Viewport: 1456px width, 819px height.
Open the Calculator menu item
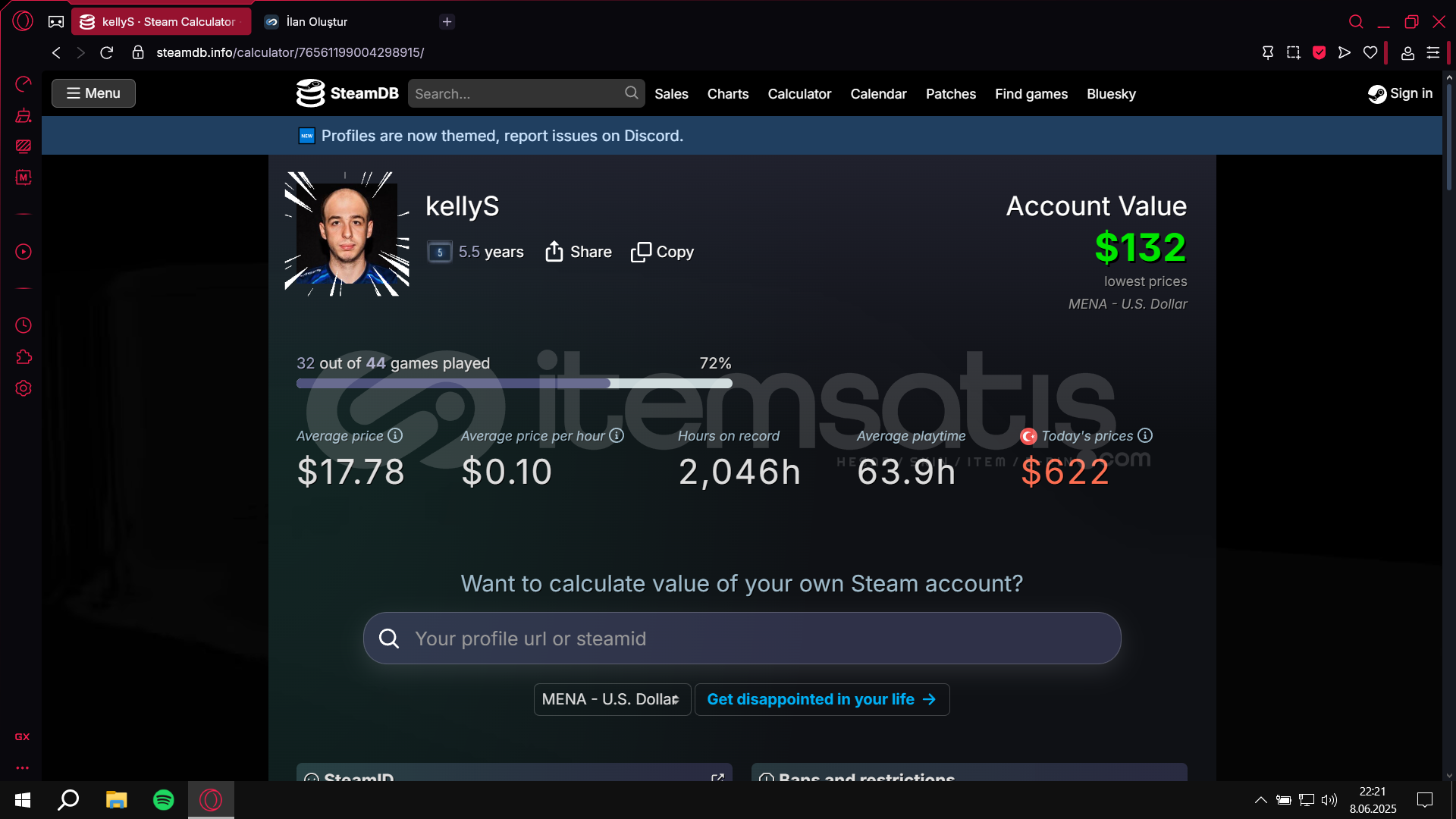[x=799, y=93]
